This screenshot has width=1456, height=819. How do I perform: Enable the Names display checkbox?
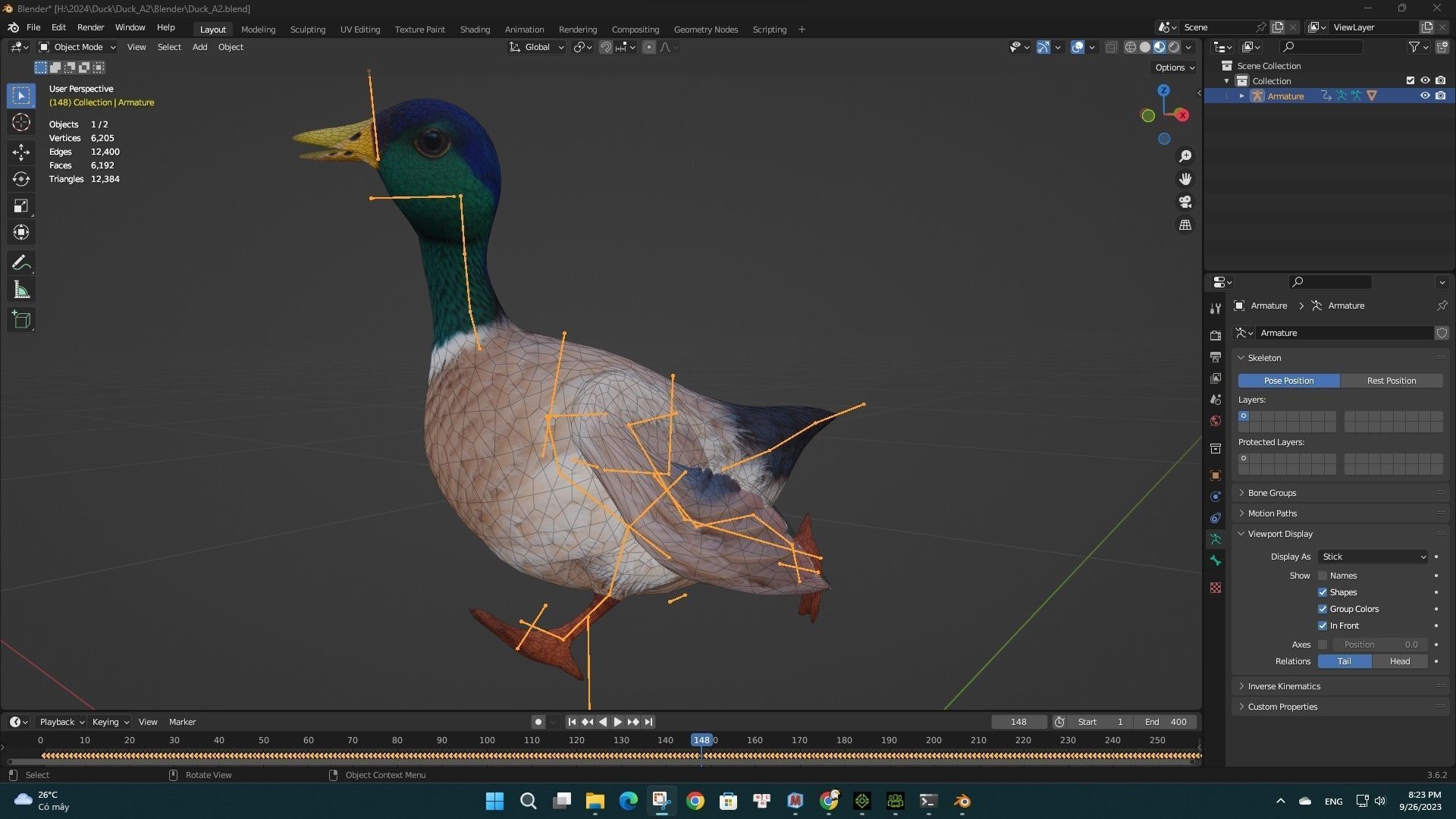[1323, 576]
